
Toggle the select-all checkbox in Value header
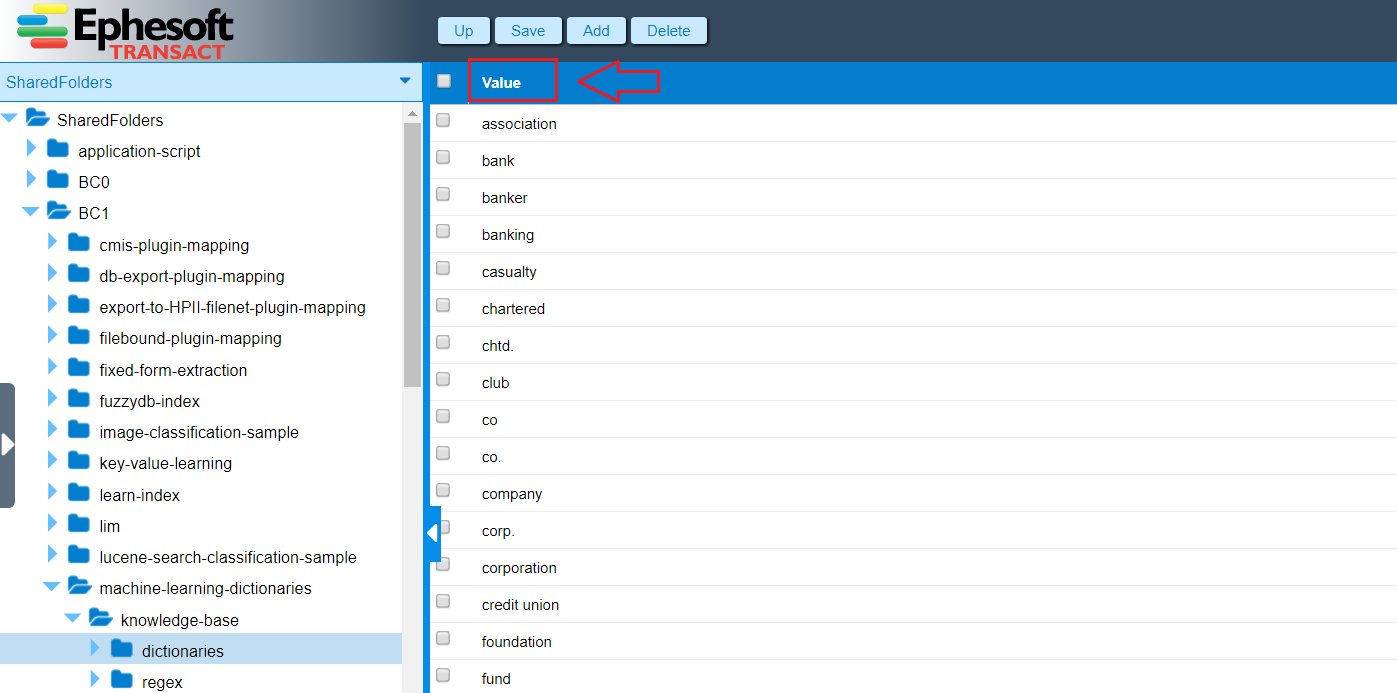444,82
